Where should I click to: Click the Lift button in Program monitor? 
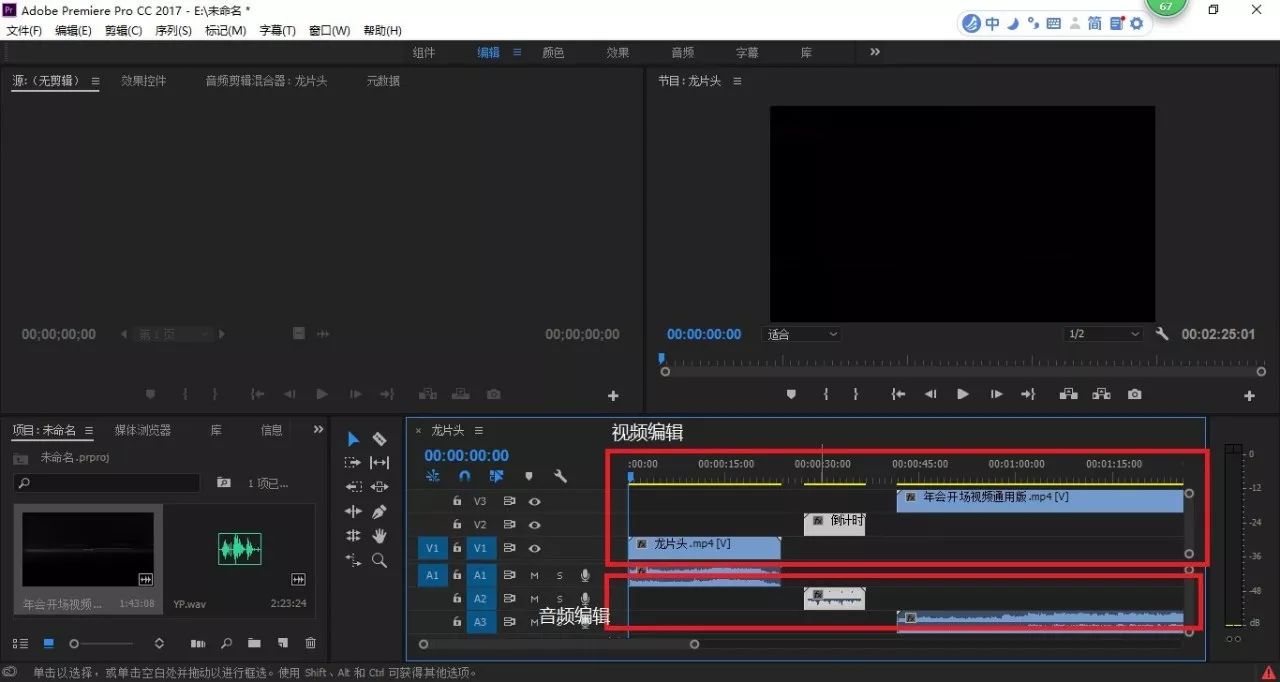1069,394
